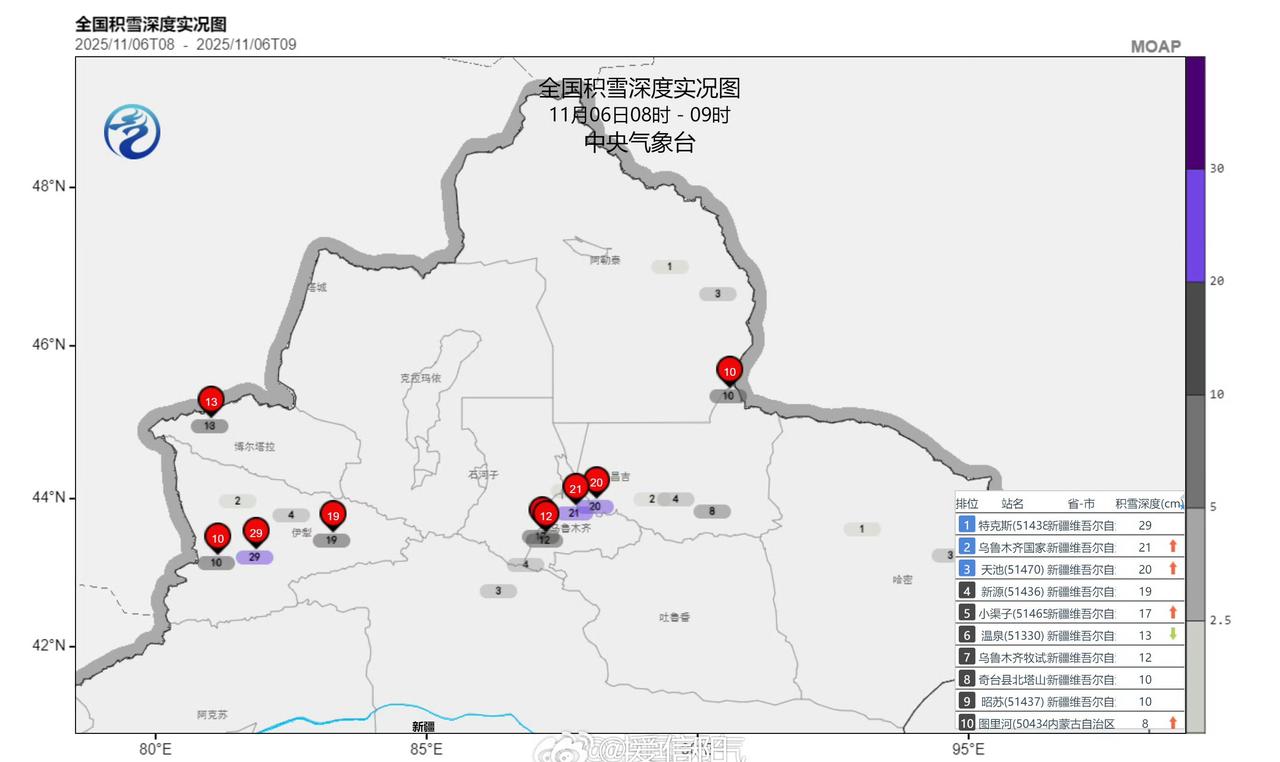1280x762 pixels.
Task: Click the 站名 column header
Action: pyautogui.click(x=1013, y=504)
